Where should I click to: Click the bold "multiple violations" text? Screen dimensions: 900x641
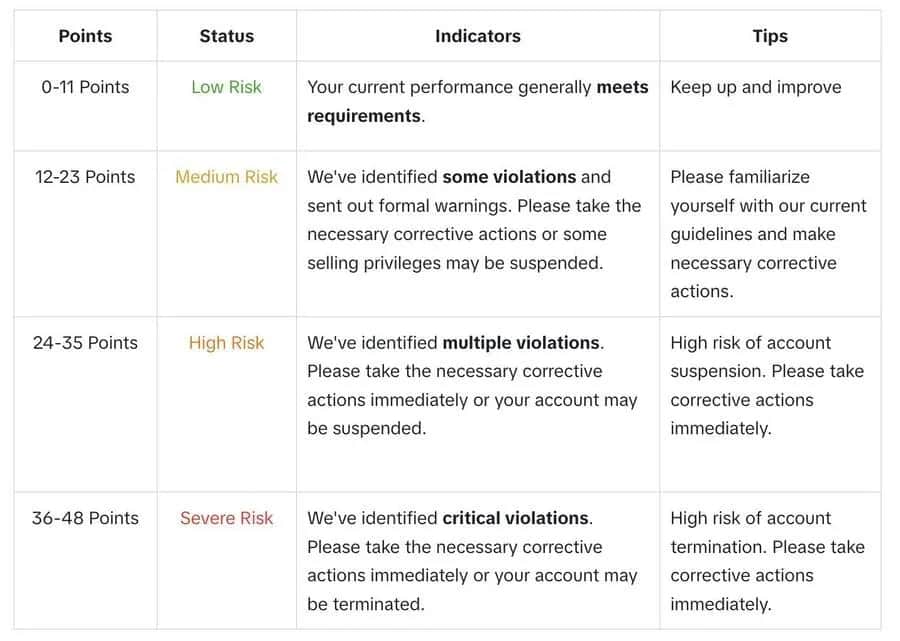[521, 343]
